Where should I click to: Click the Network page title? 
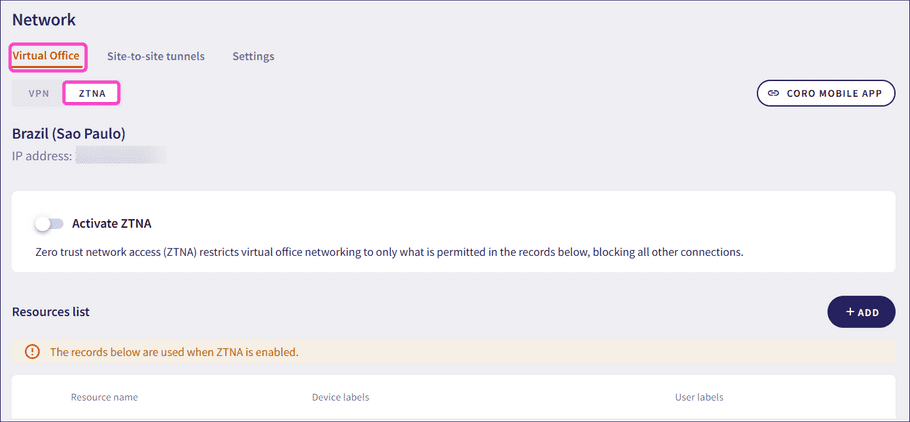click(x=44, y=19)
